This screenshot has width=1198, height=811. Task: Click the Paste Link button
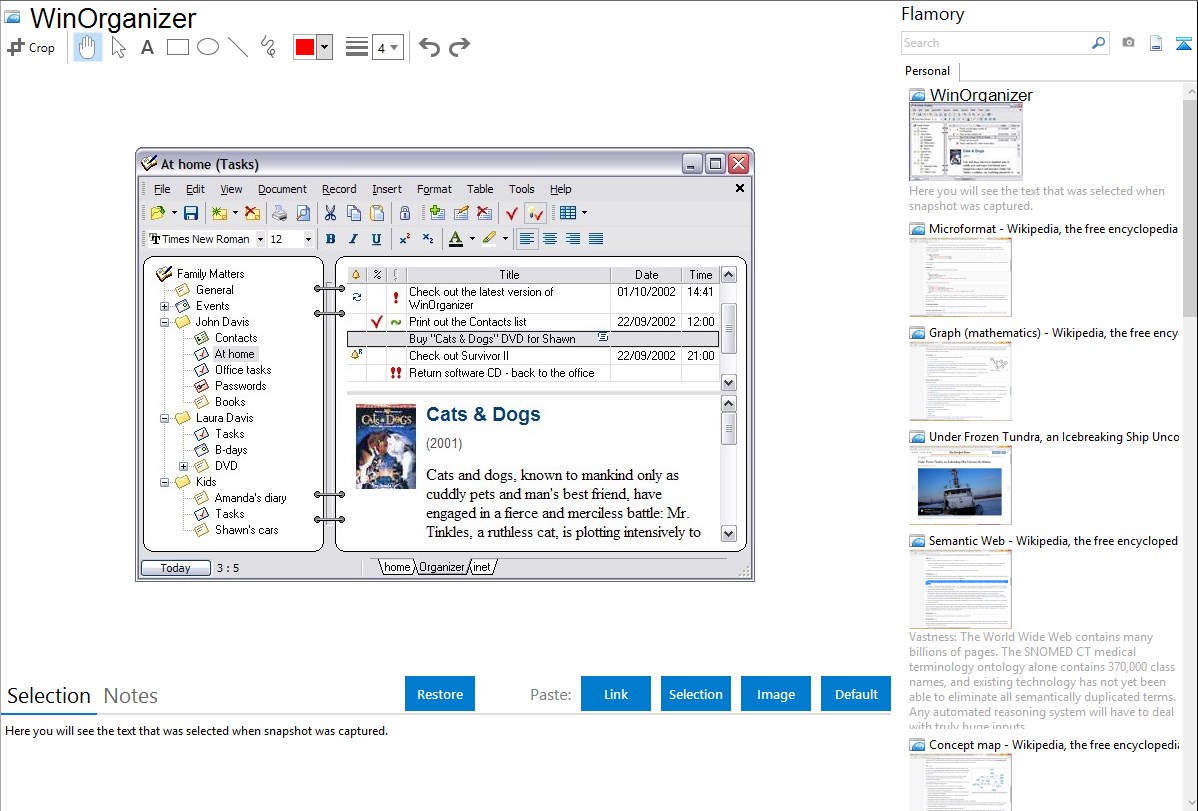pyautogui.click(x=616, y=694)
